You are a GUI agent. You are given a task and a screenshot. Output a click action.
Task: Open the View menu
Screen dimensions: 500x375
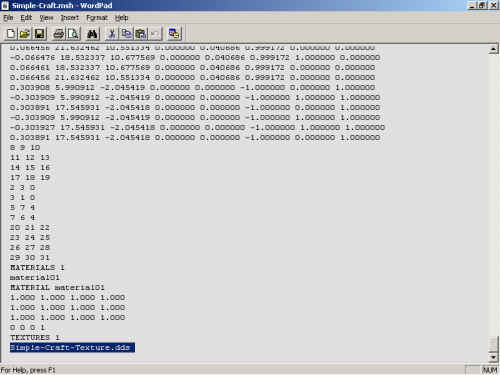(46, 18)
